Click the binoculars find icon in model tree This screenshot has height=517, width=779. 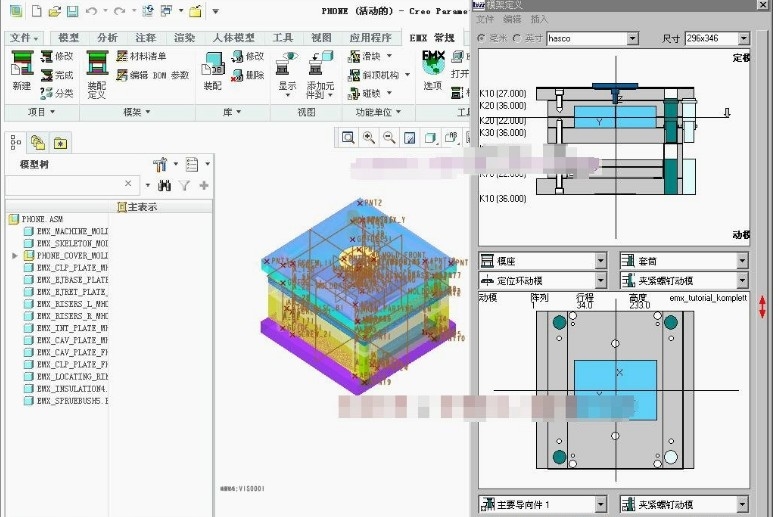pyautogui.click(x=164, y=186)
